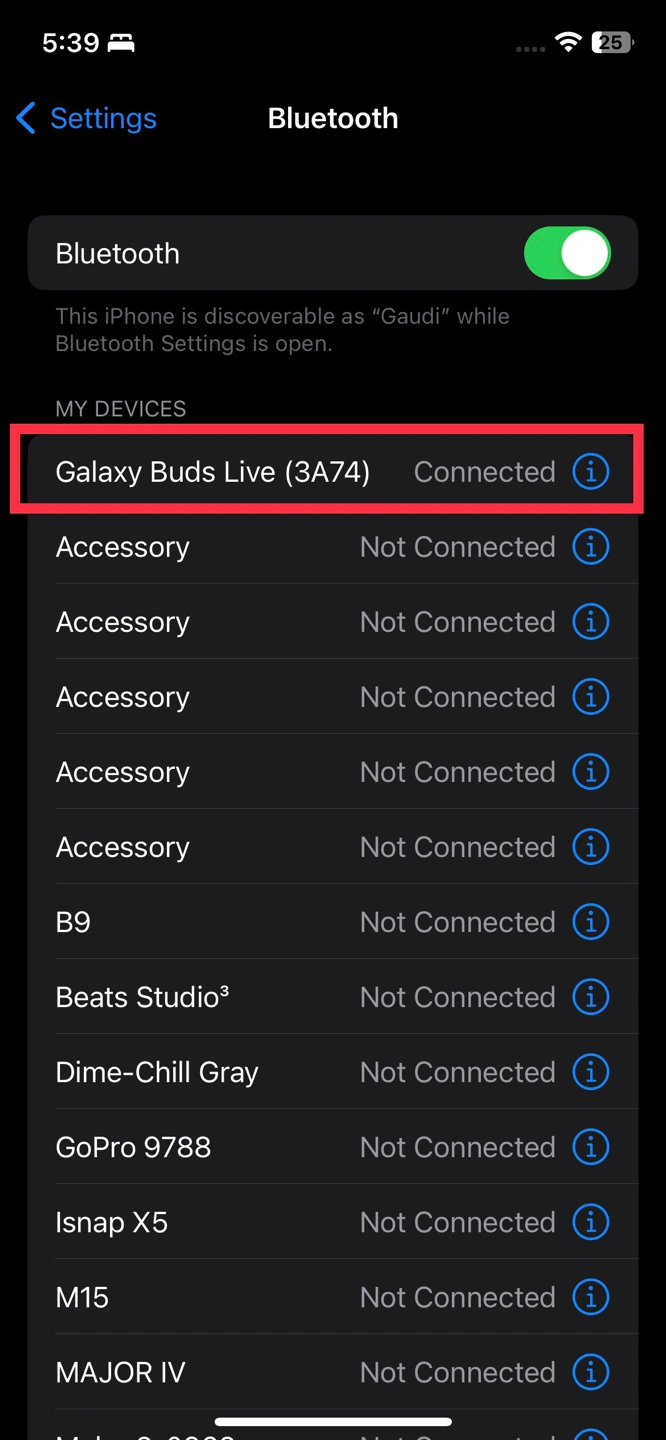Select Galaxy Buds Live (3A74) device
Viewport: 666px width, 1440px height.
tap(212, 472)
